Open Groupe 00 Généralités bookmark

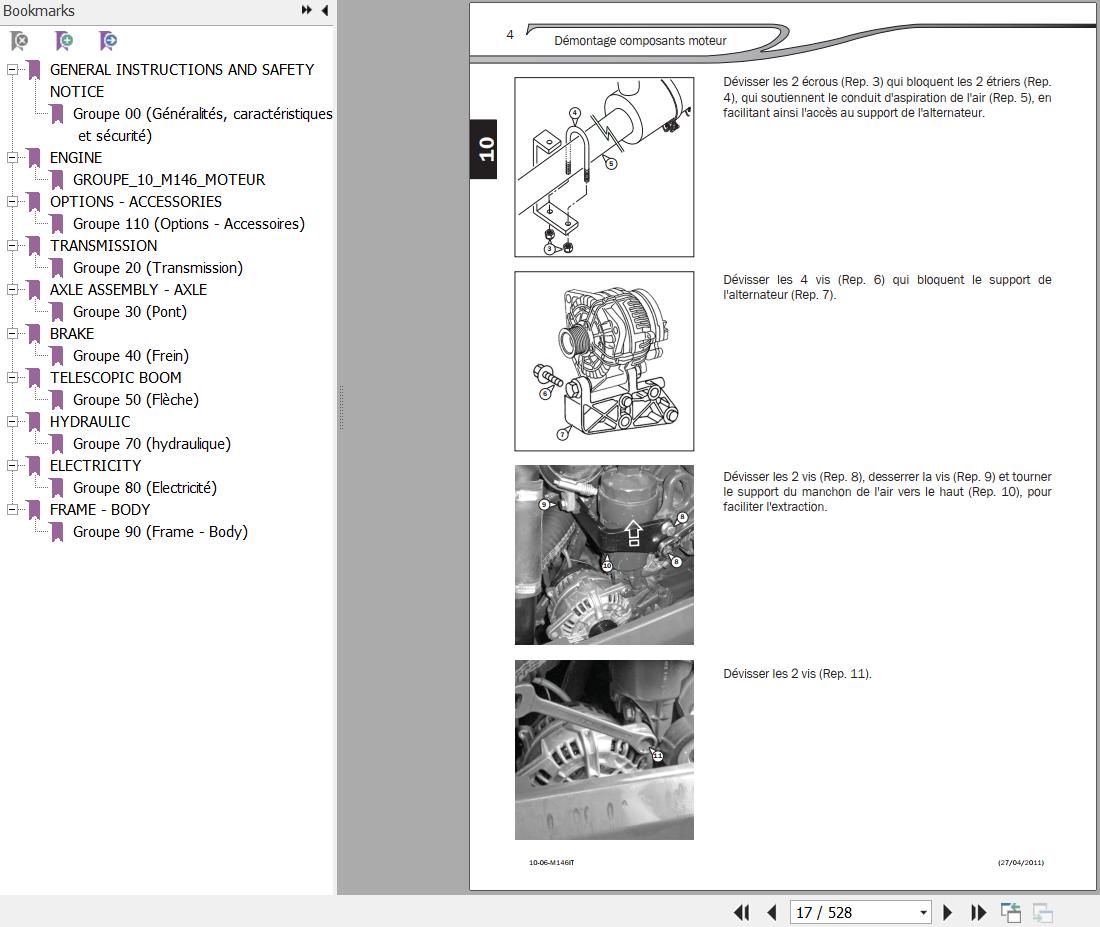[x=202, y=124]
